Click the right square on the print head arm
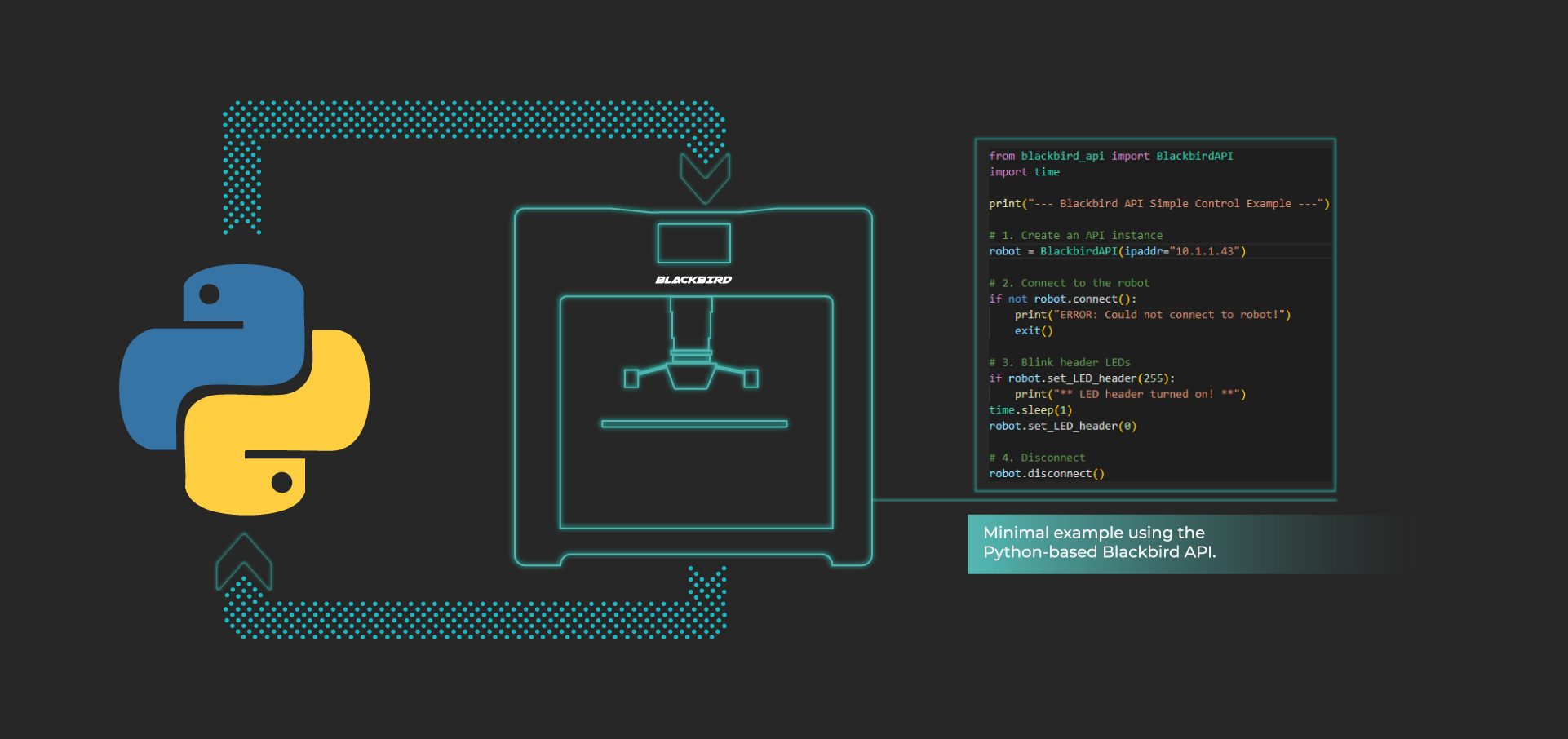This screenshot has width=1568, height=739. (751, 378)
